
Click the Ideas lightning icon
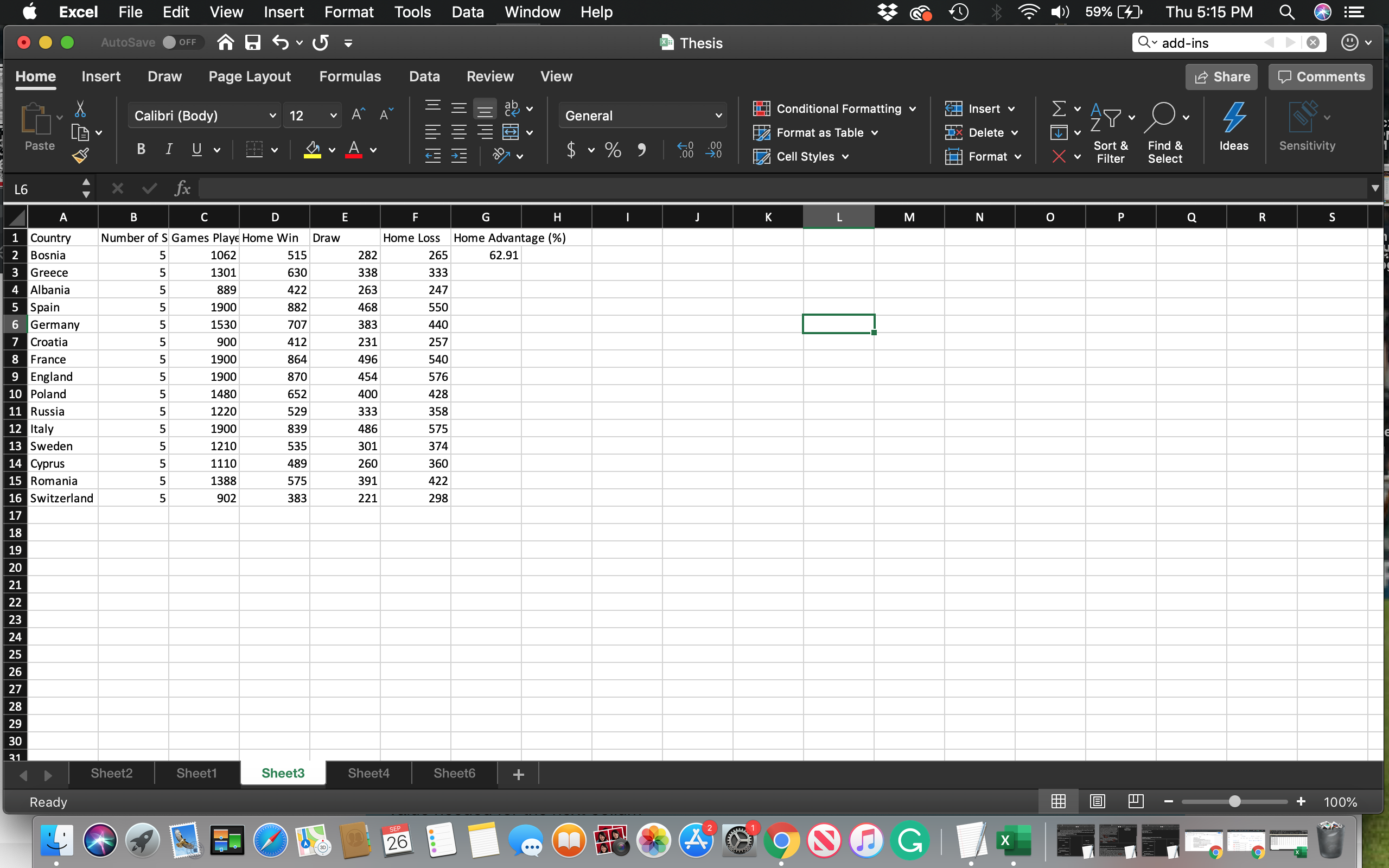tap(1233, 126)
